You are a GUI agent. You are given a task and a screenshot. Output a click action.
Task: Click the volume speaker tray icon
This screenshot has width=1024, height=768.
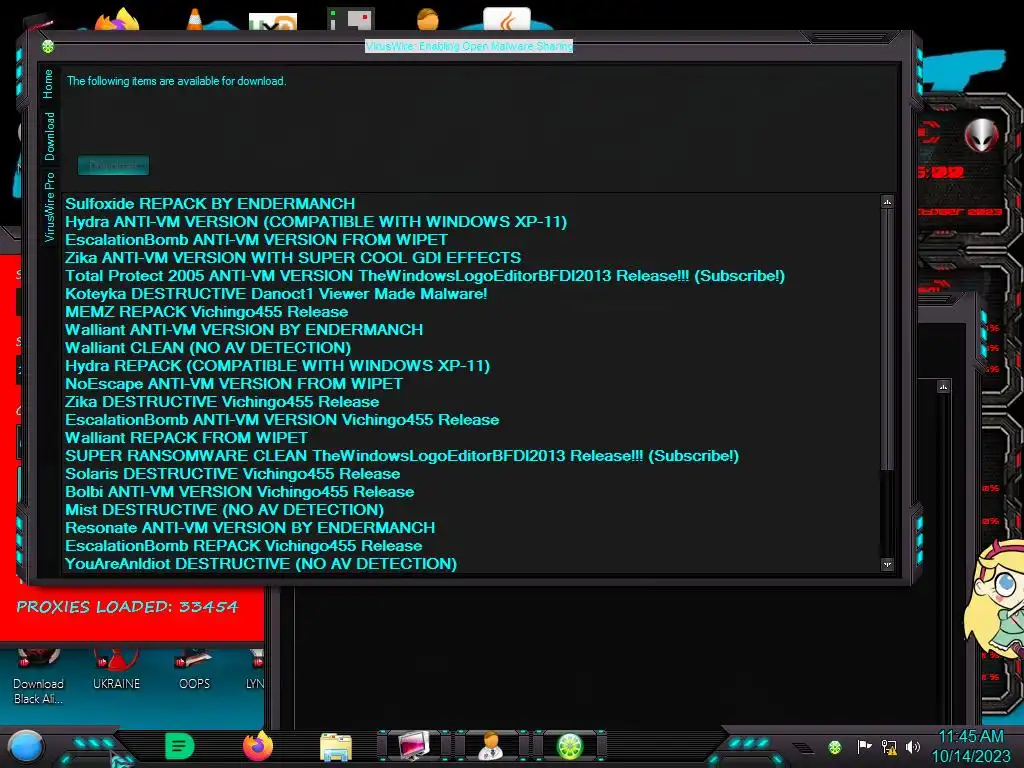pyautogui.click(x=913, y=746)
